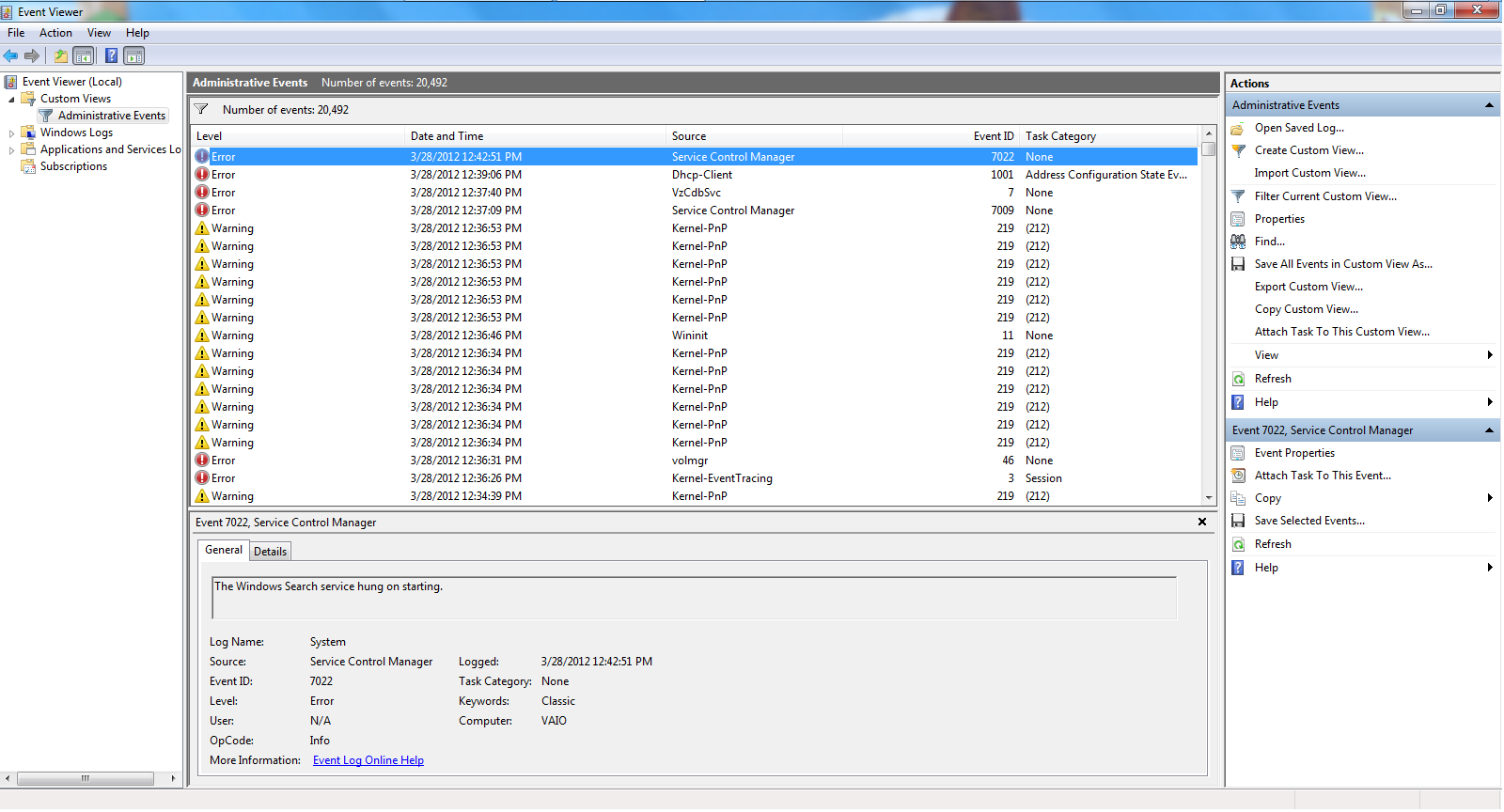Click the Forward arrow toolbar icon

point(32,55)
